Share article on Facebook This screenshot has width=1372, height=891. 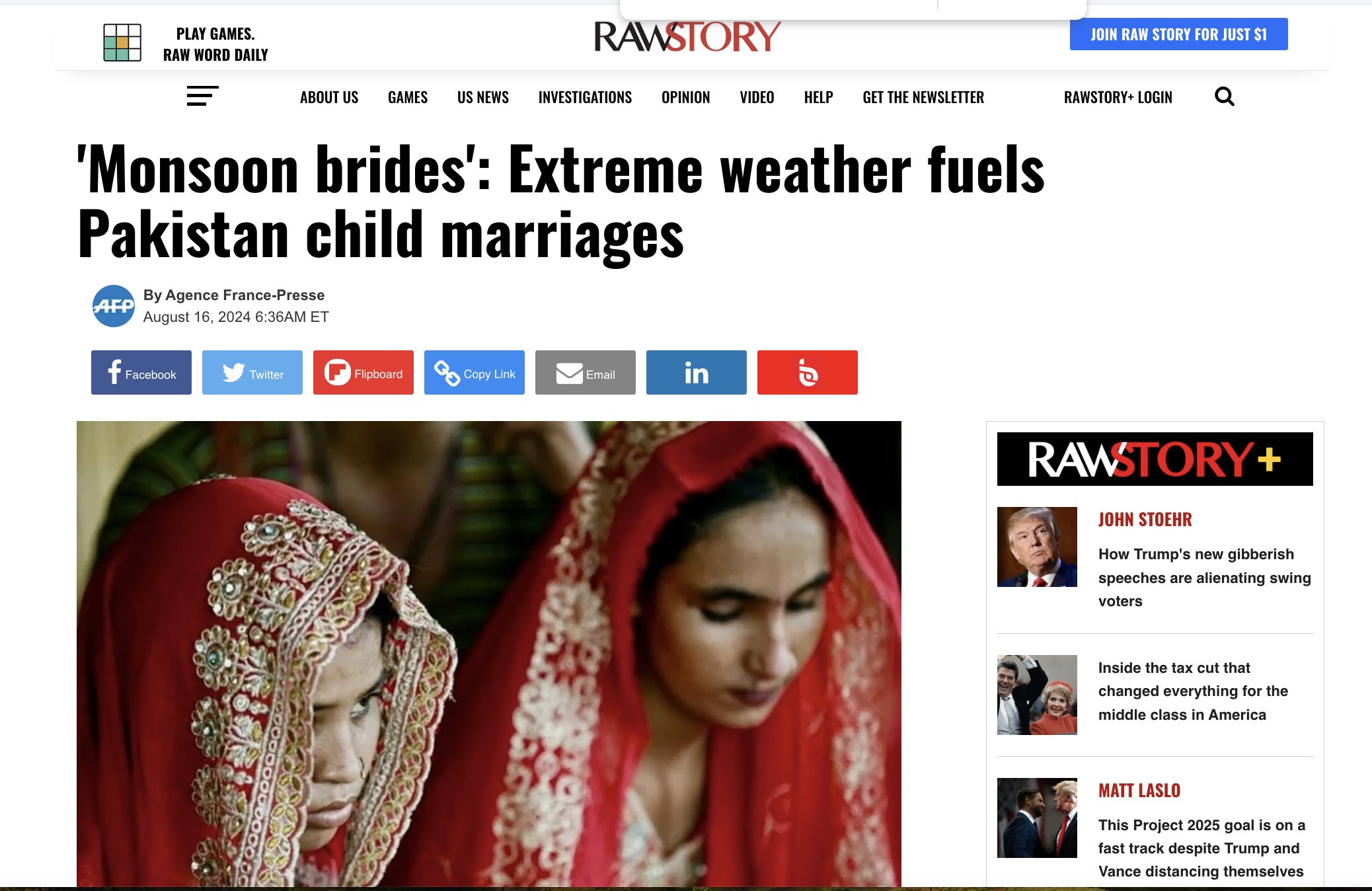(x=141, y=373)
